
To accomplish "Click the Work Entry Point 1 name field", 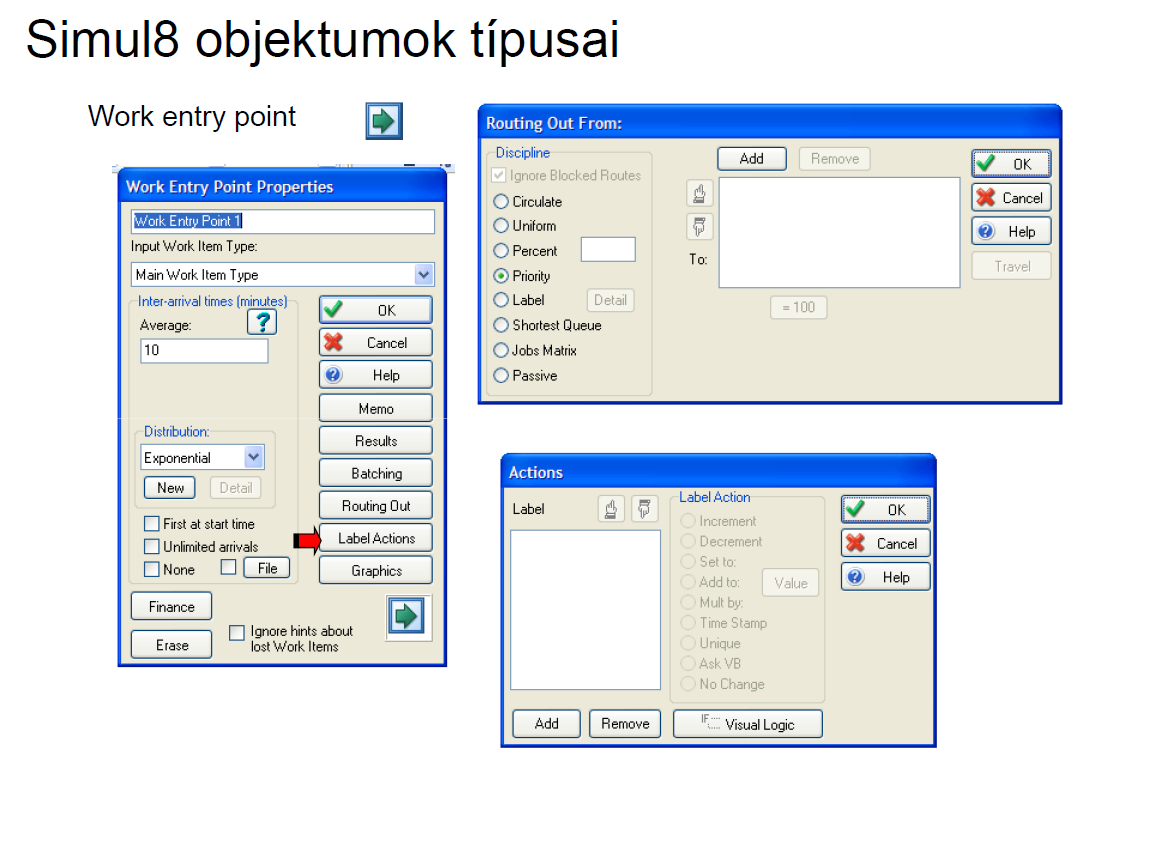I will point(283,221).
